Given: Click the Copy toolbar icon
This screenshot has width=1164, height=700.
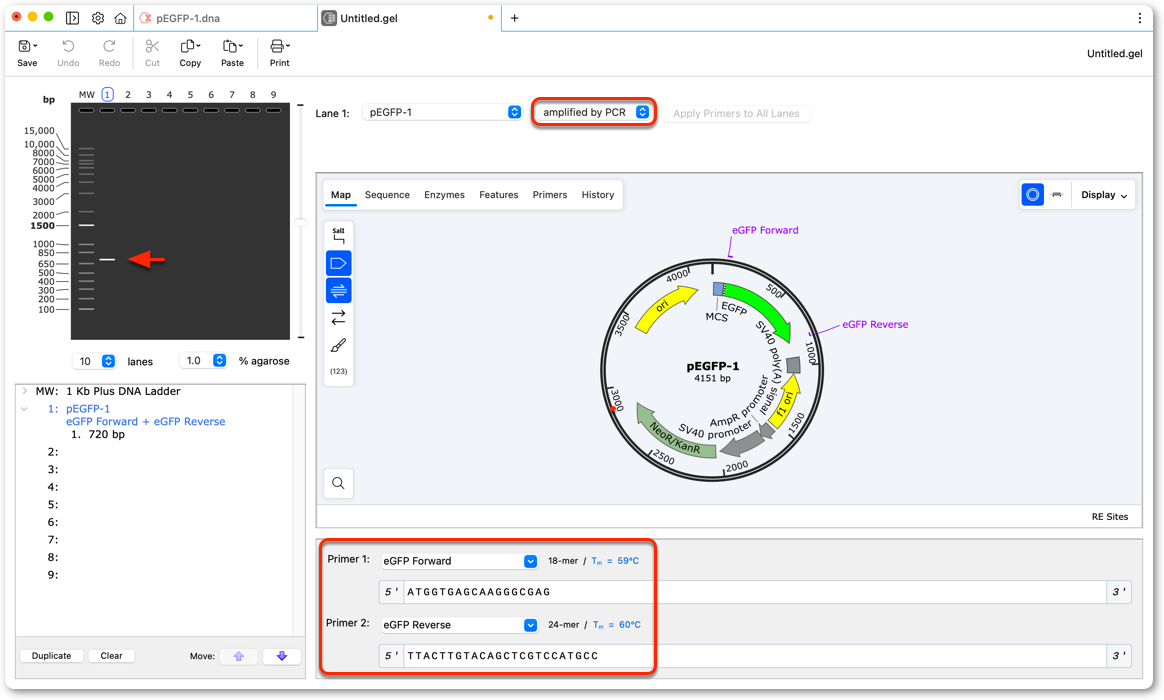Looking at the screenshot, I should pyautogui.click(x=188, y=46).
